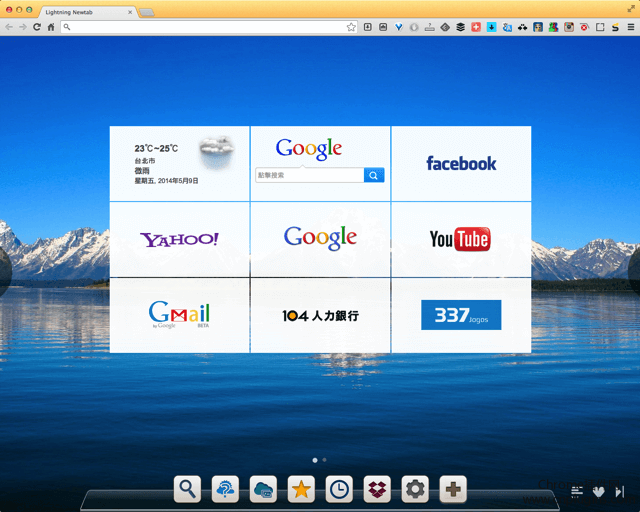
Task: Open the gear settings dock icon
Action: tap(415, 489)
